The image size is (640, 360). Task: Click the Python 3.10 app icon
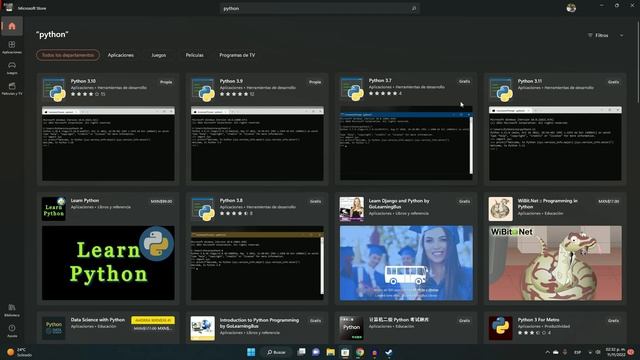tap(54, 89)
